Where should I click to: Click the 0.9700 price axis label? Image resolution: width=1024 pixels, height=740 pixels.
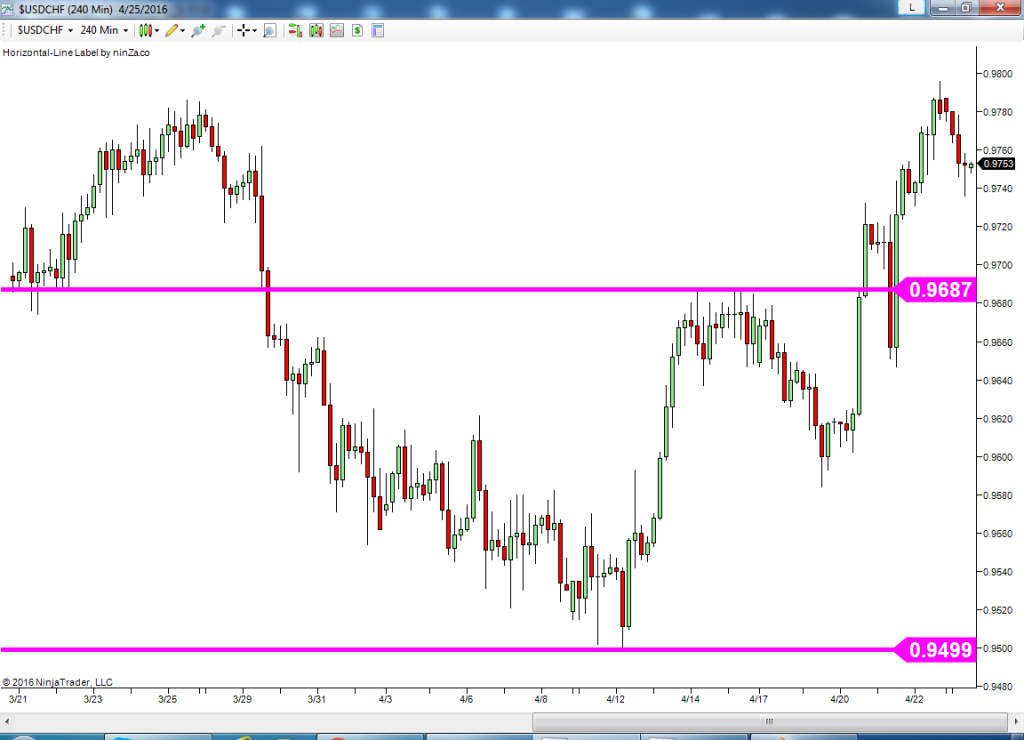point(998,266)
